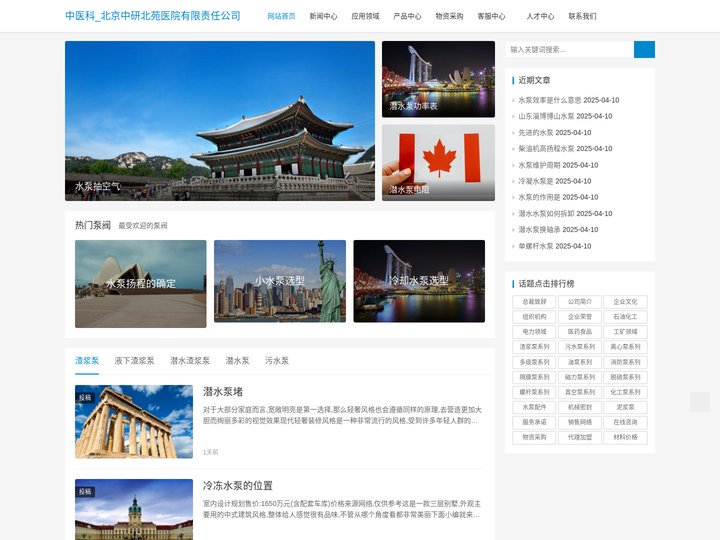Click the 污水泵系列 tag
The image size is (720, 540).
tap(579, 347)
